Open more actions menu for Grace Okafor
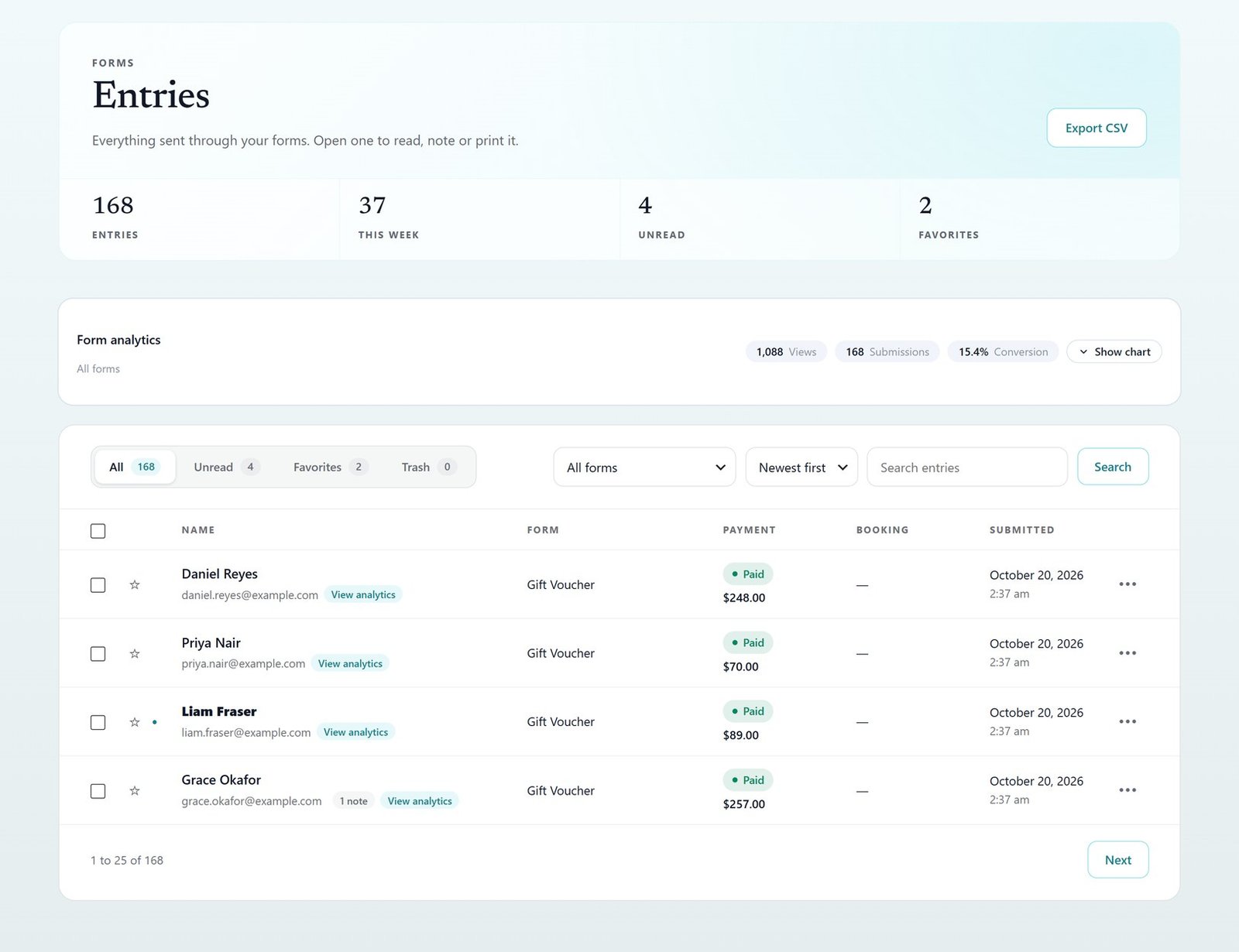The width and height of the screenshot is (1239, 952). tap(1127, 790)
